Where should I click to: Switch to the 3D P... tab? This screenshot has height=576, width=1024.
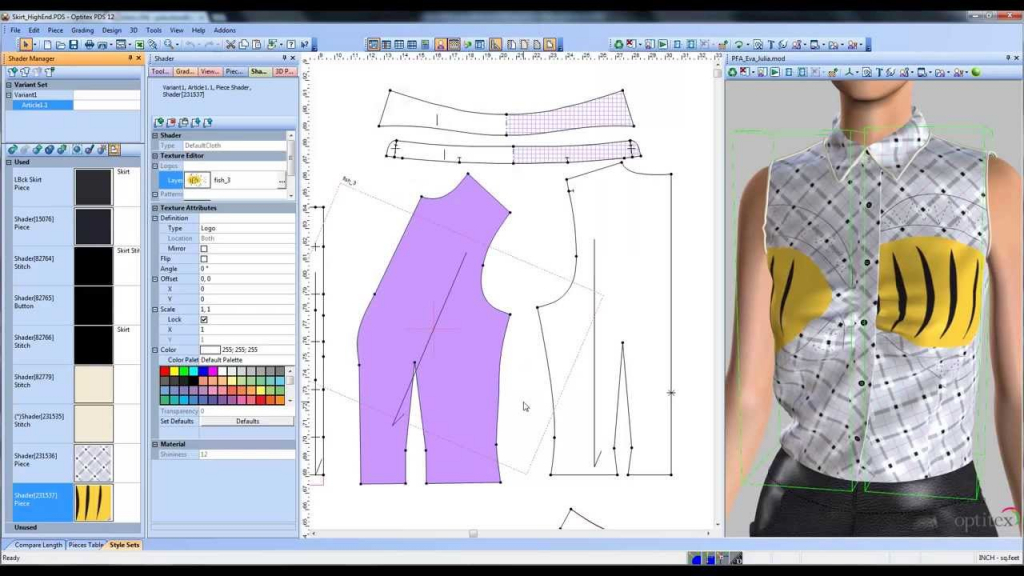coord(284,71)
